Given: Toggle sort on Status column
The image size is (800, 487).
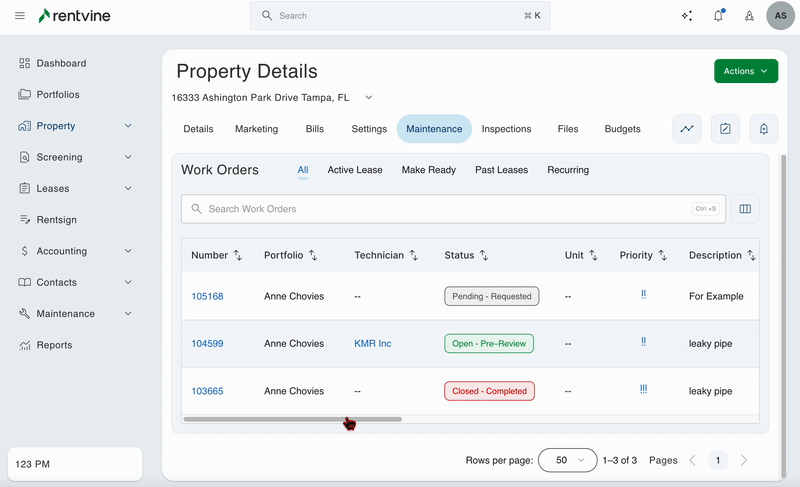Looking at the screenshot, I should [483, 256].
